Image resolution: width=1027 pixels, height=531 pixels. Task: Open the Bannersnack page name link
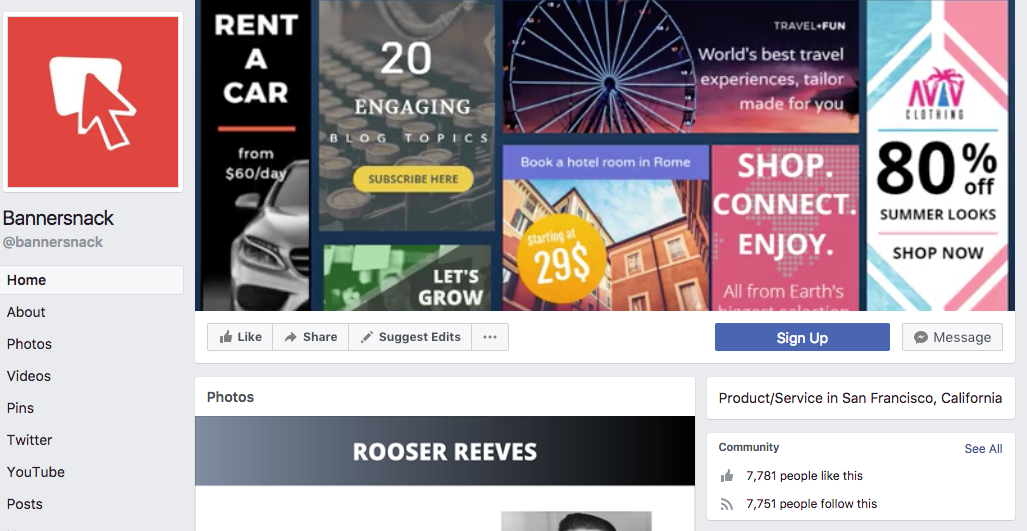(58, 218)
